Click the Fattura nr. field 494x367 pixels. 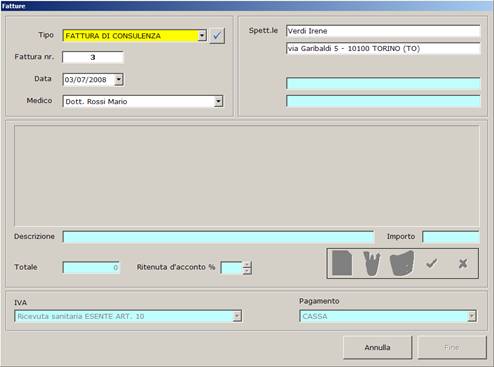[93, 57]
